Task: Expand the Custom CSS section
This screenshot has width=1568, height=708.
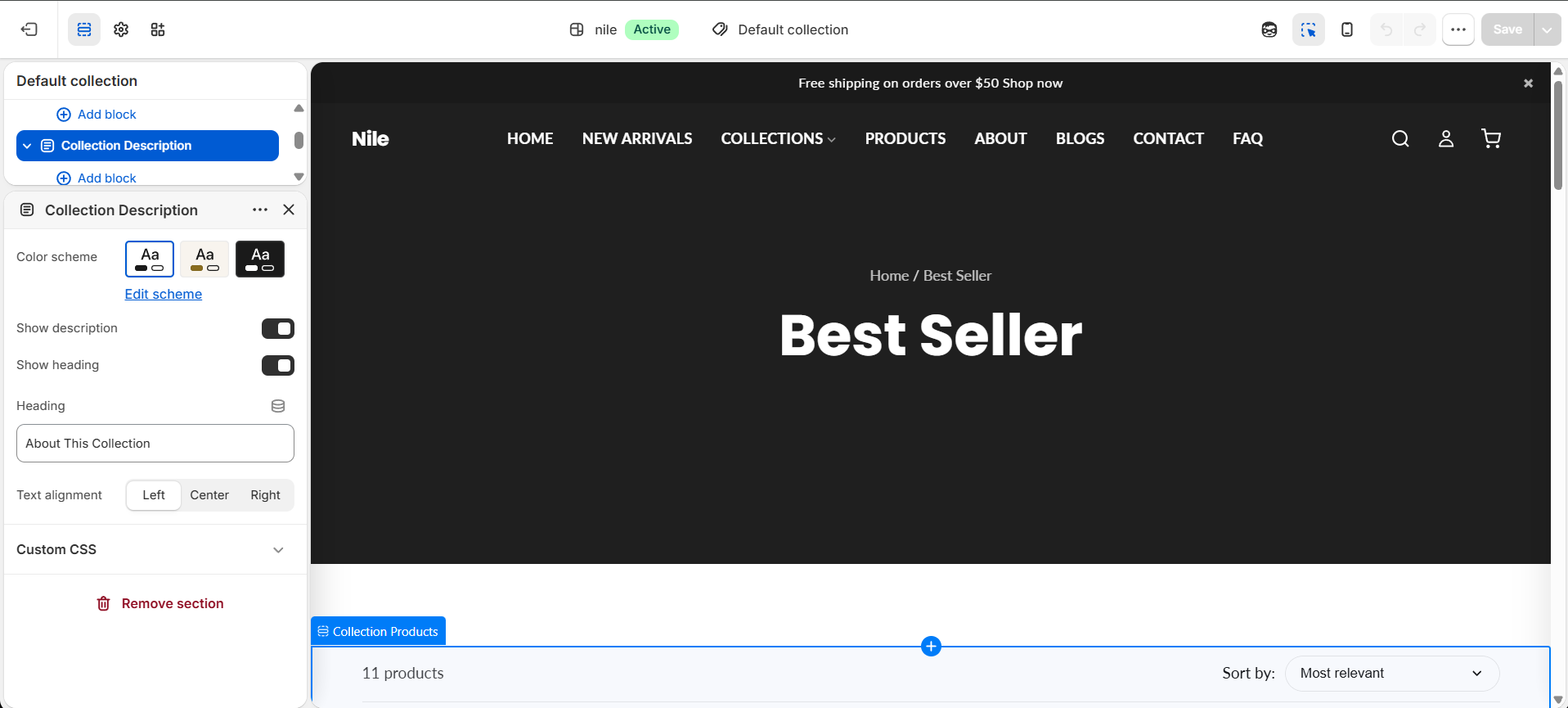Action: [x=155, y=550]
